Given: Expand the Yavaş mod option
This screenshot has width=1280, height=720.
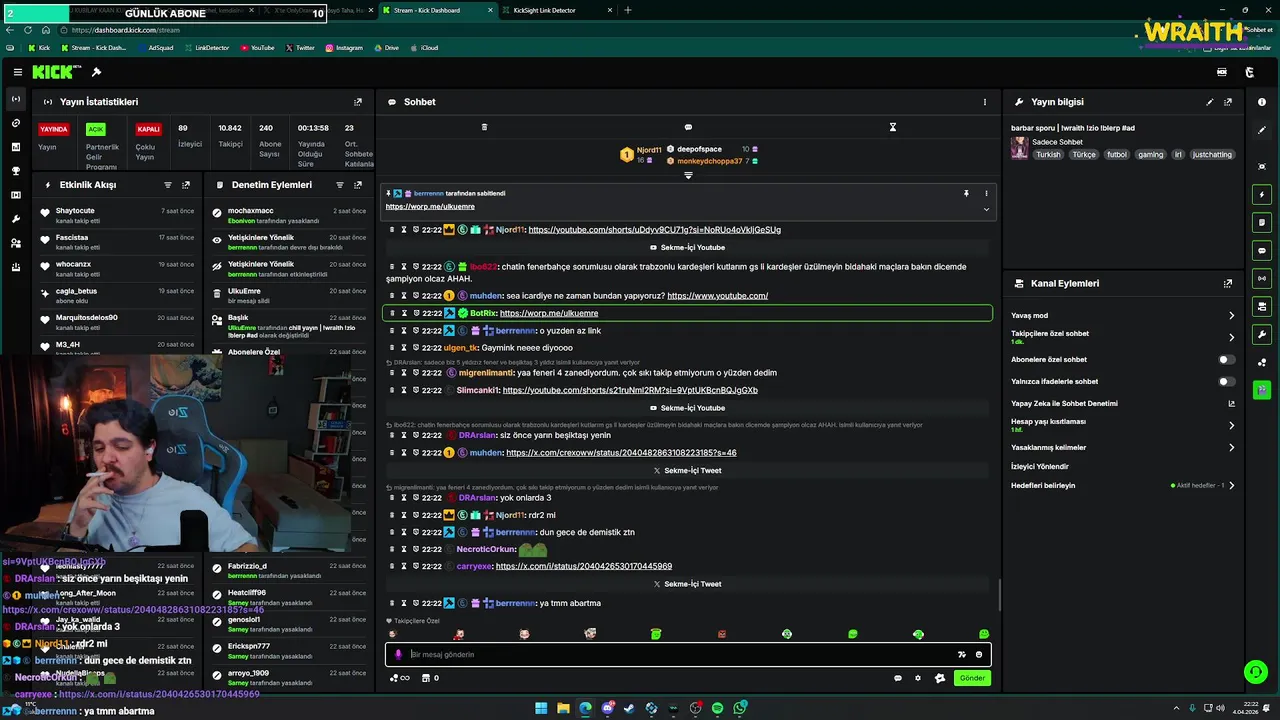Looking at the screenshot, I should tap(1231, 316).
